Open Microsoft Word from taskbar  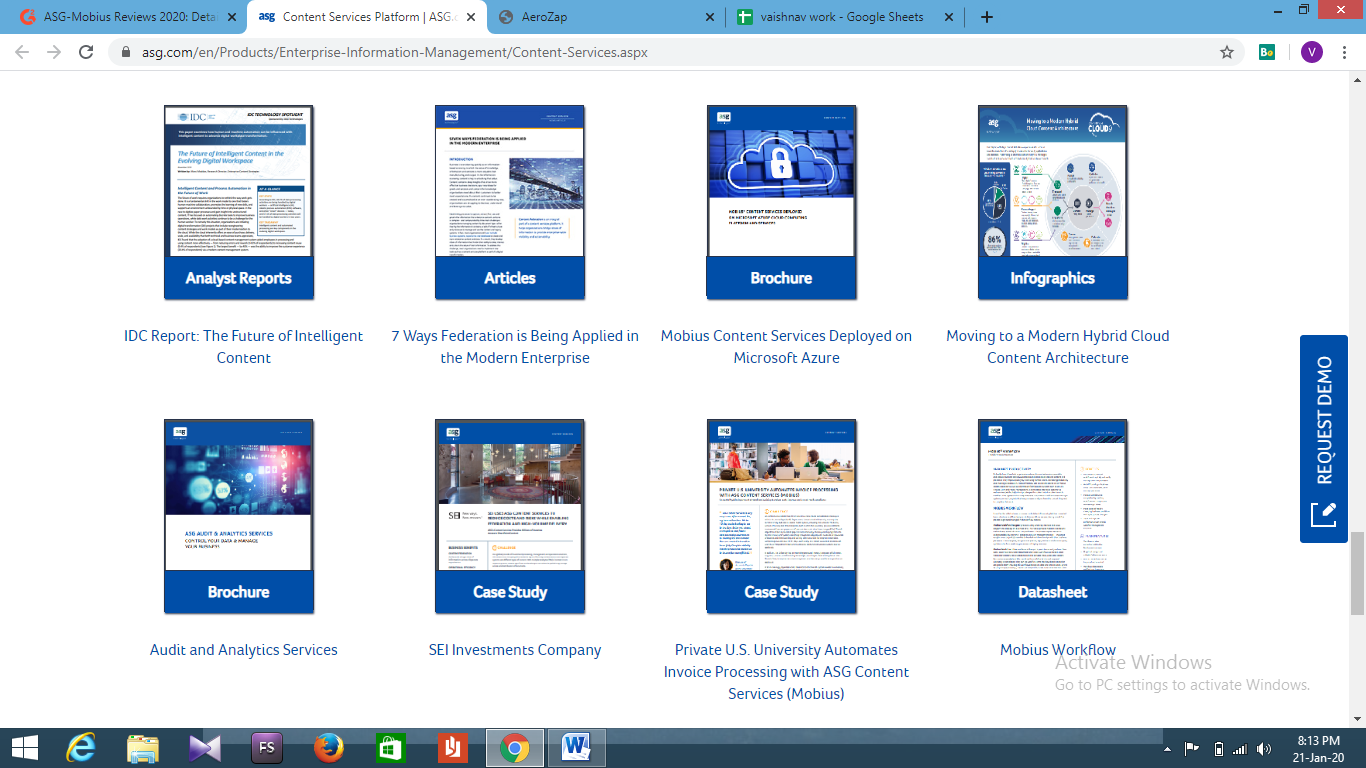pos(577,748)
